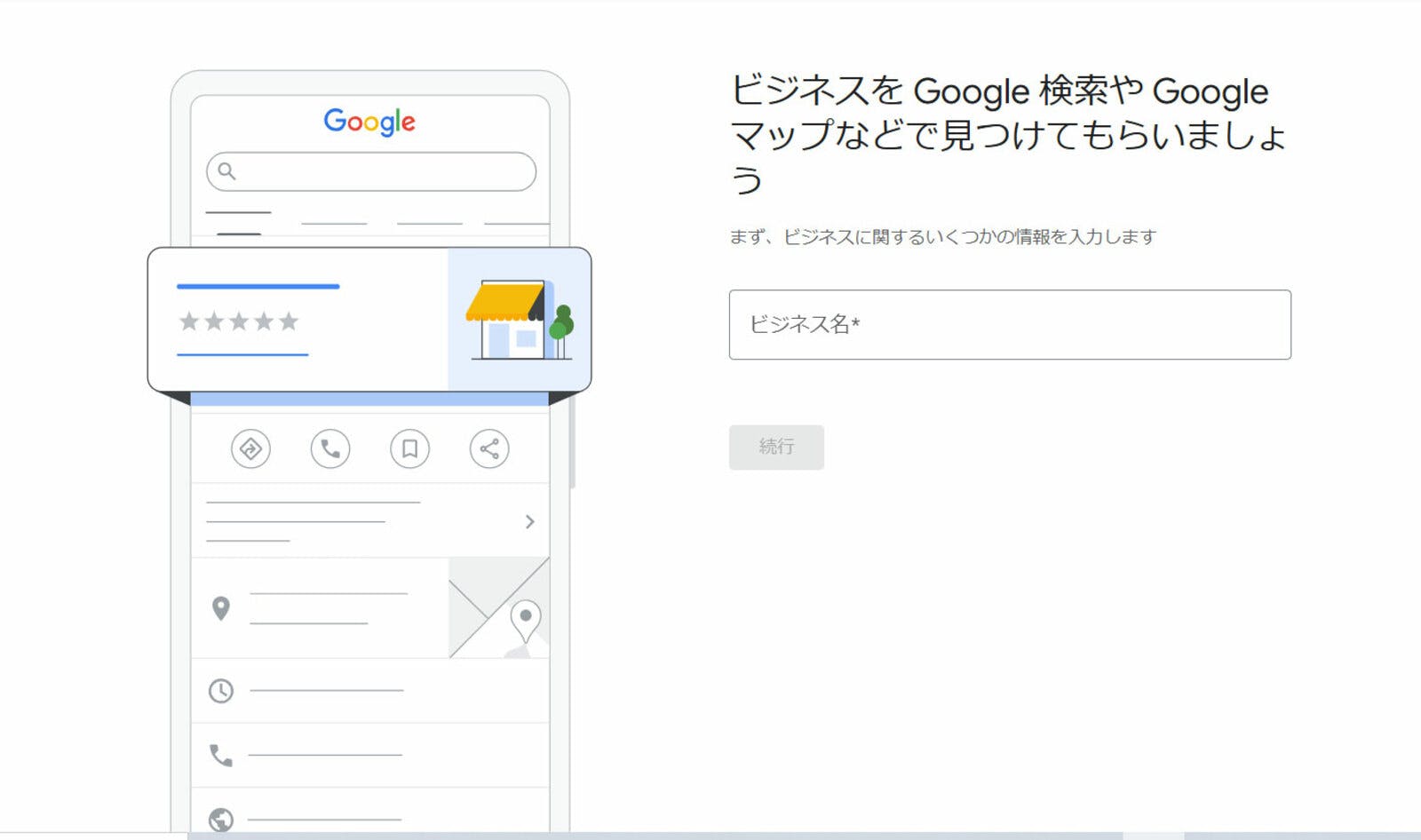Image resolution: width=1421 pixels, height=840 pixels.
Task: Click the phone handset icon below the clock
Action: (220, 755)
